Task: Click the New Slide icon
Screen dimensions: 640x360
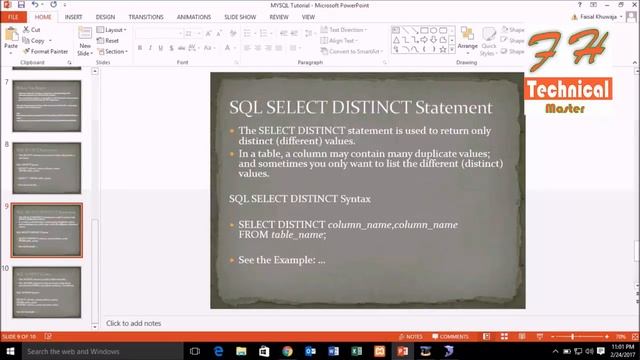Action: tap(85, 33)
